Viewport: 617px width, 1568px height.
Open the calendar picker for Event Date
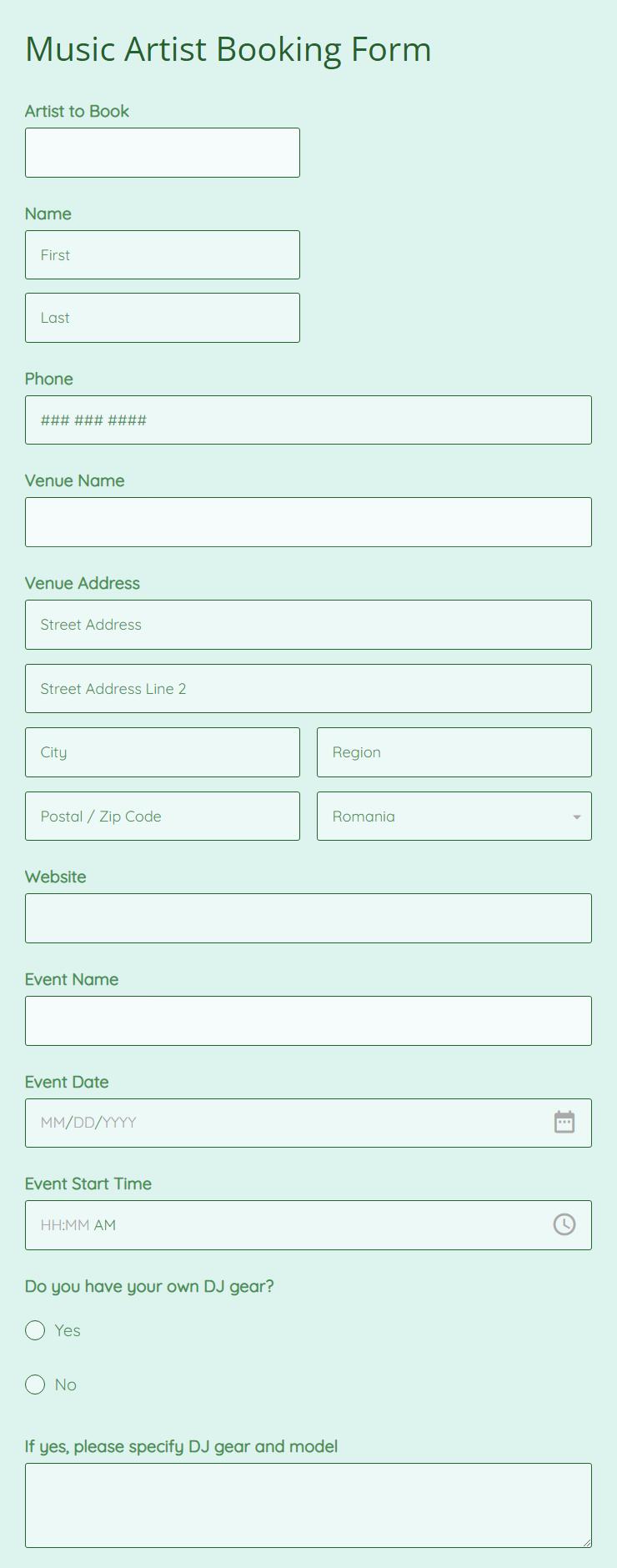click(564, 1122)
